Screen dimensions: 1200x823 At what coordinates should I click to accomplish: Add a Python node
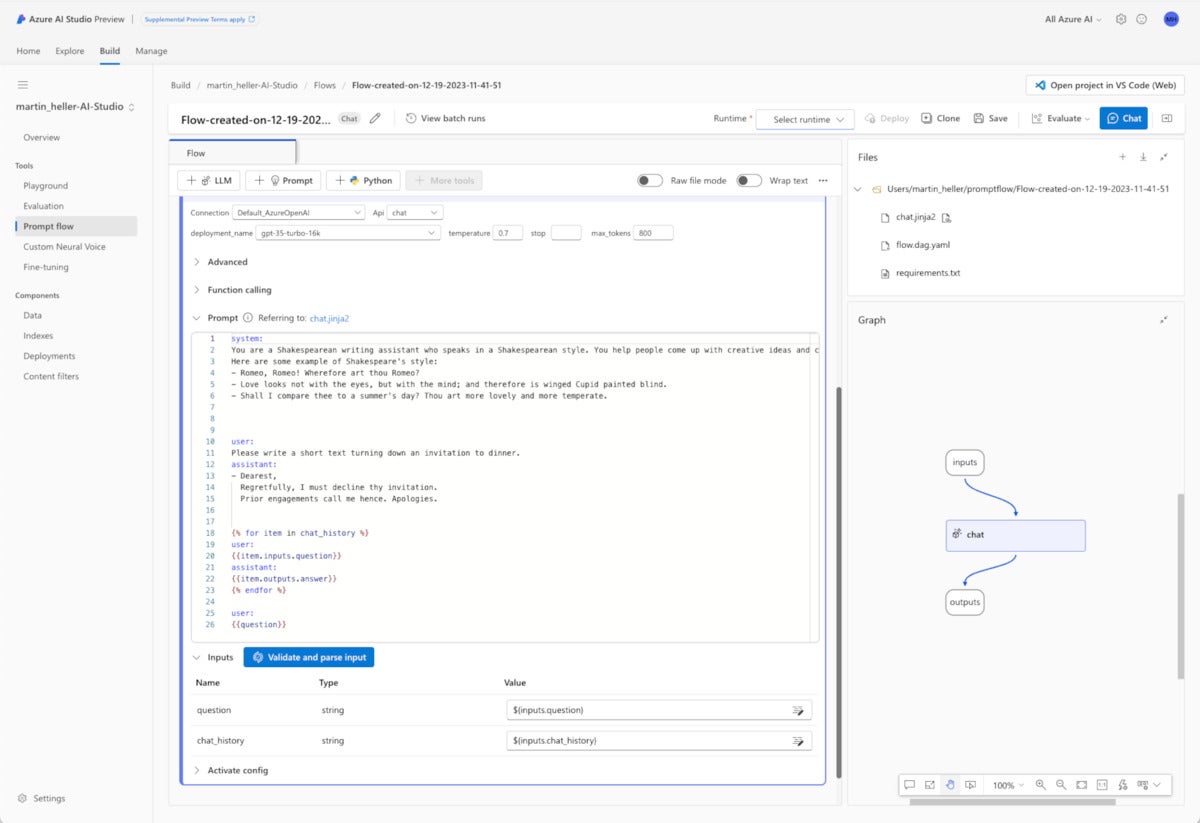coord(363,181)
